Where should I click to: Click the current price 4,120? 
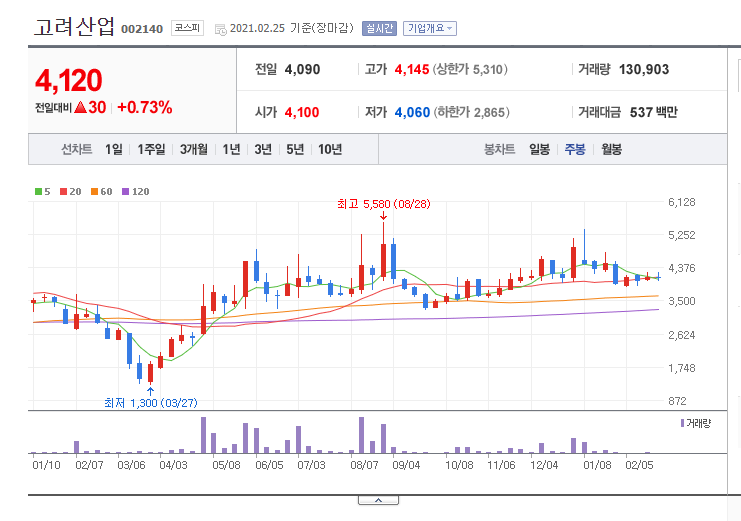tap(69, 80)
